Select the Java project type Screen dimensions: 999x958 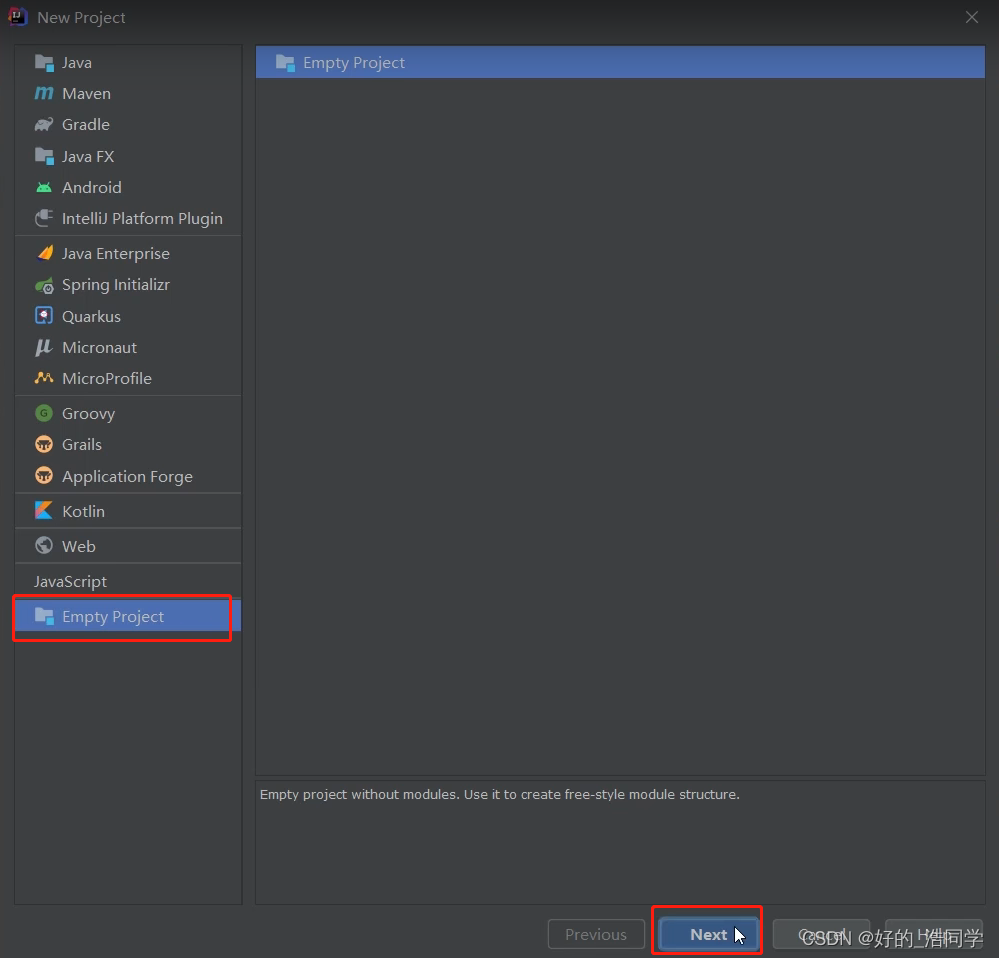[x=128, y=62]
